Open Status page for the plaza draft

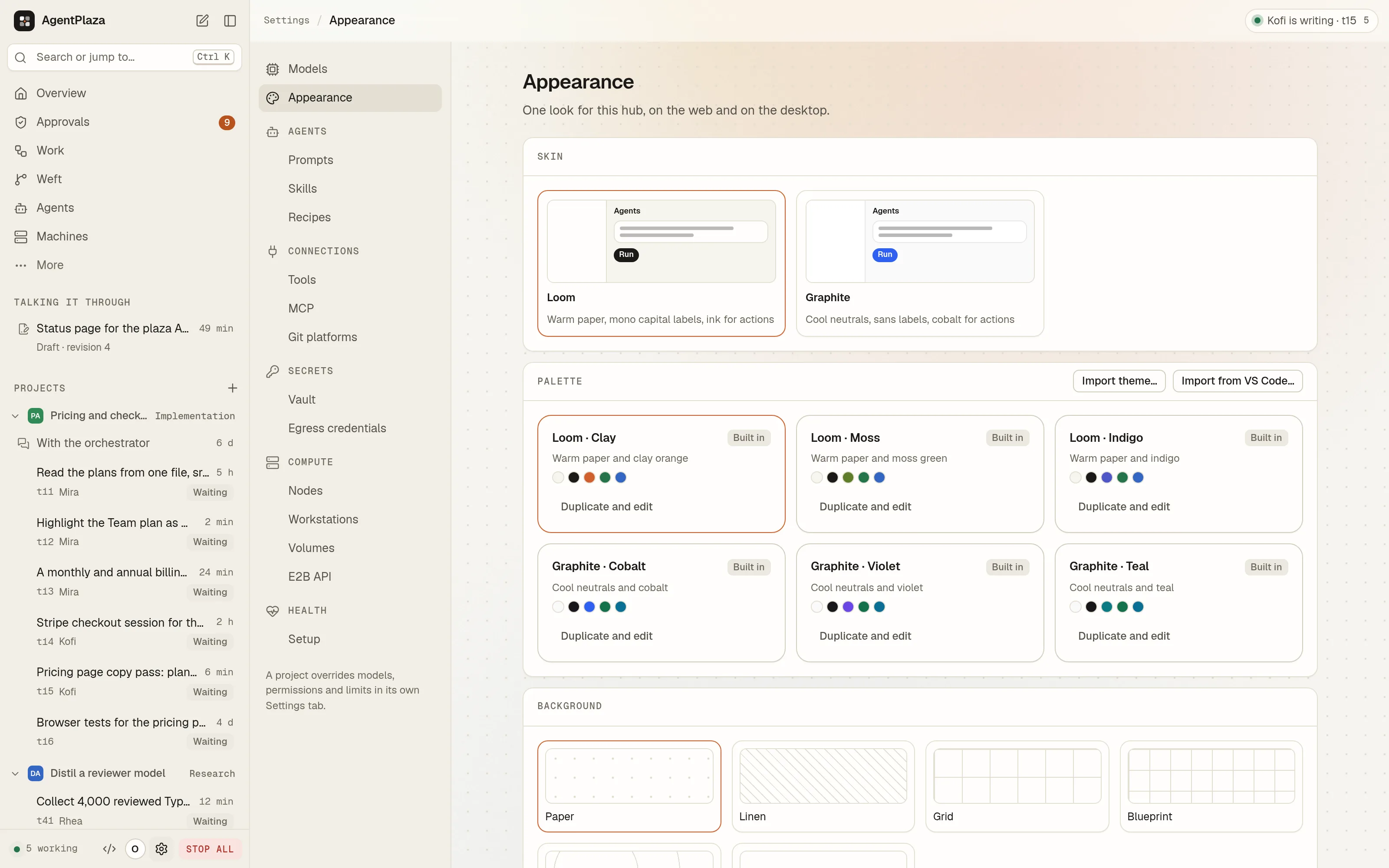pos(125,337)
